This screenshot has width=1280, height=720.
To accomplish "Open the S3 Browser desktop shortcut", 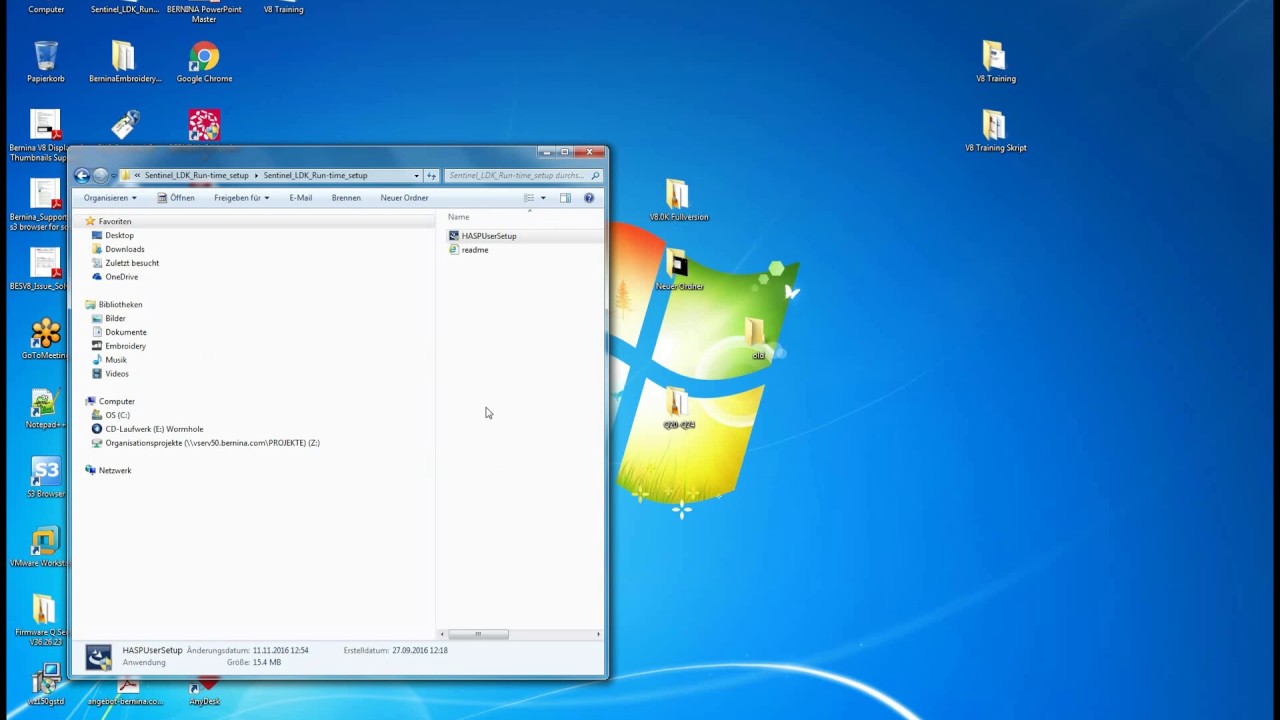I will coord(45,477).
